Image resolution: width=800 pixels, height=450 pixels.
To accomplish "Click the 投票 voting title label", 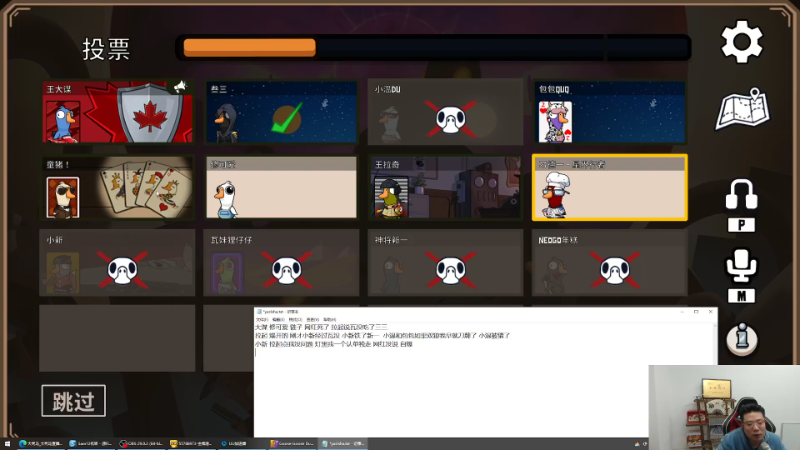I will (x=106, y=49).
